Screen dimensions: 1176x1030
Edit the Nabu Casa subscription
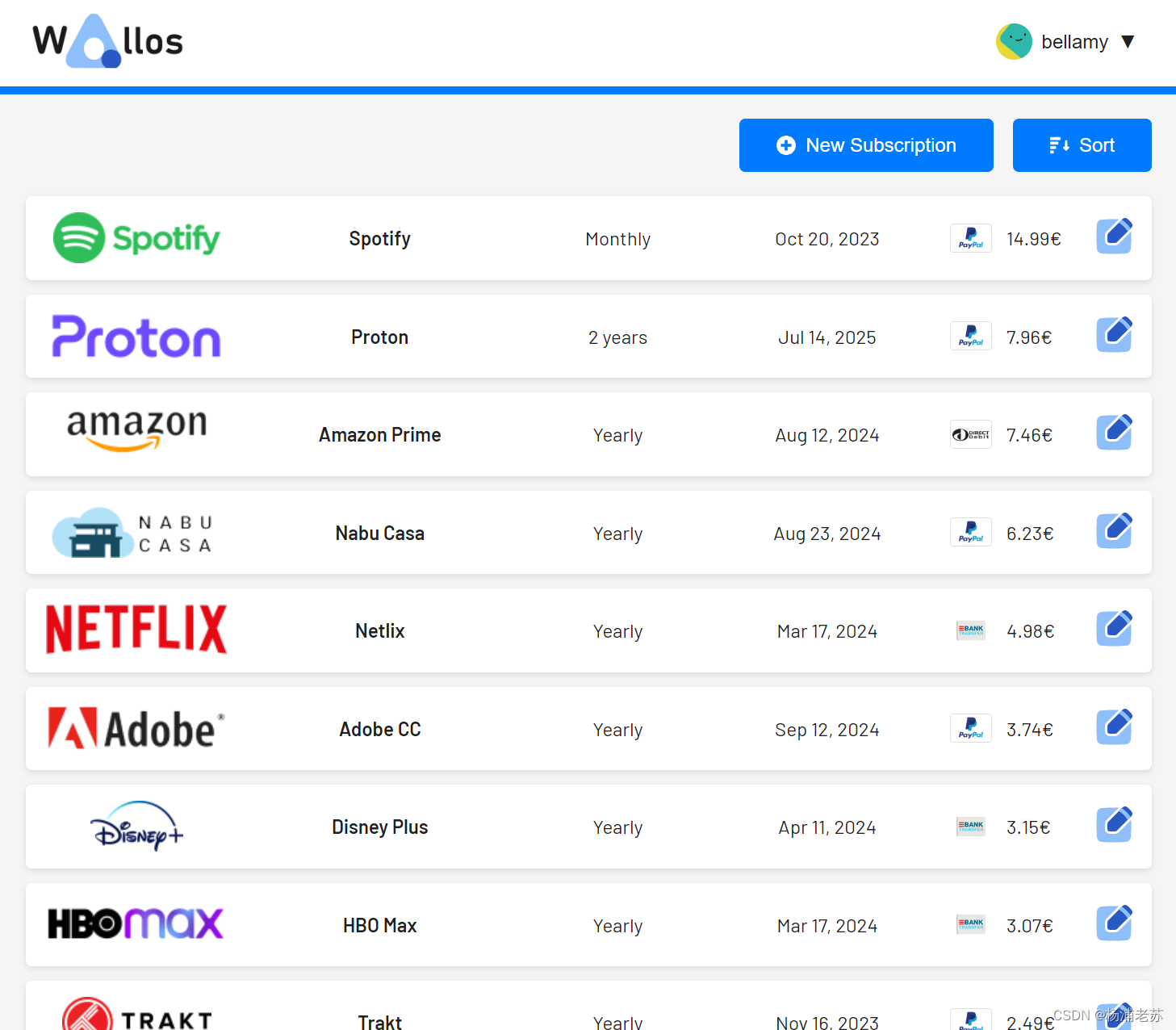(1114, 531)
